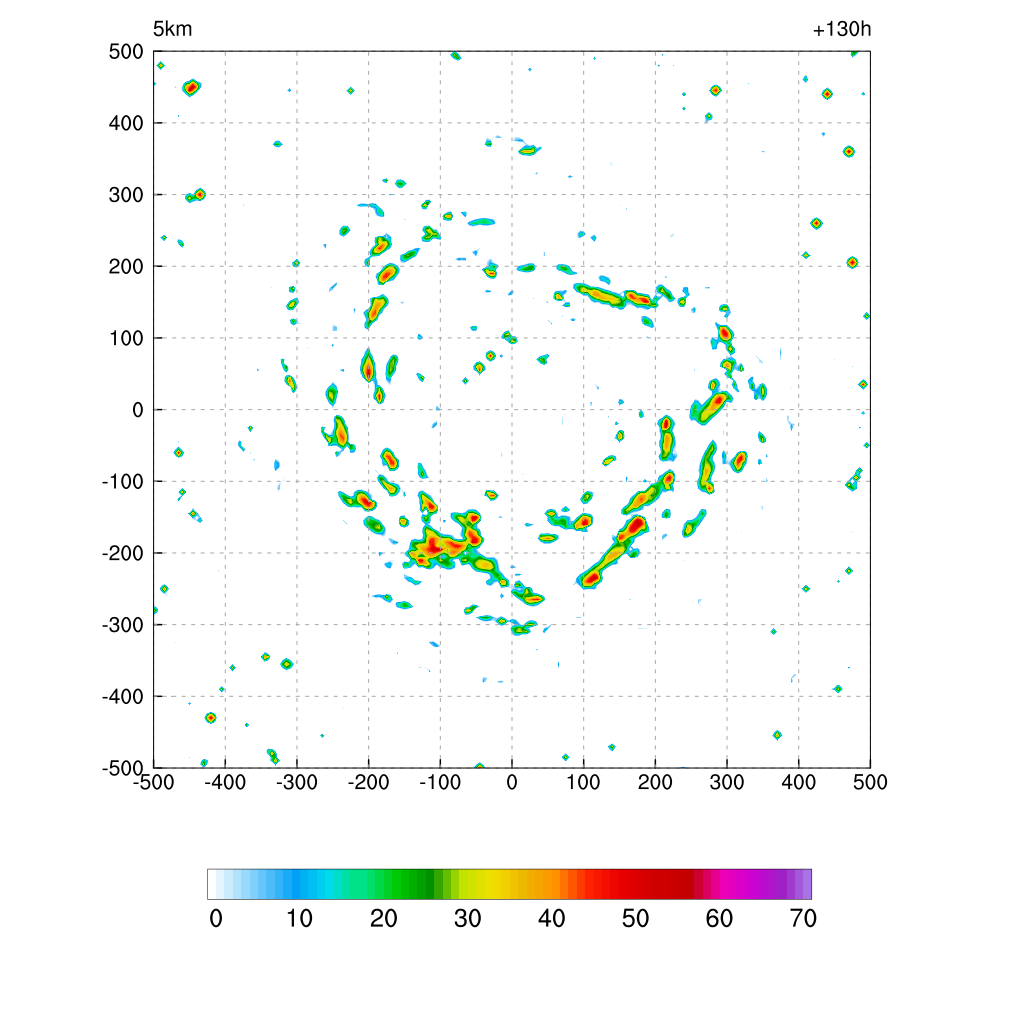
Task: Select the y-axis tick label -200
Action: [x=123, y=553]
